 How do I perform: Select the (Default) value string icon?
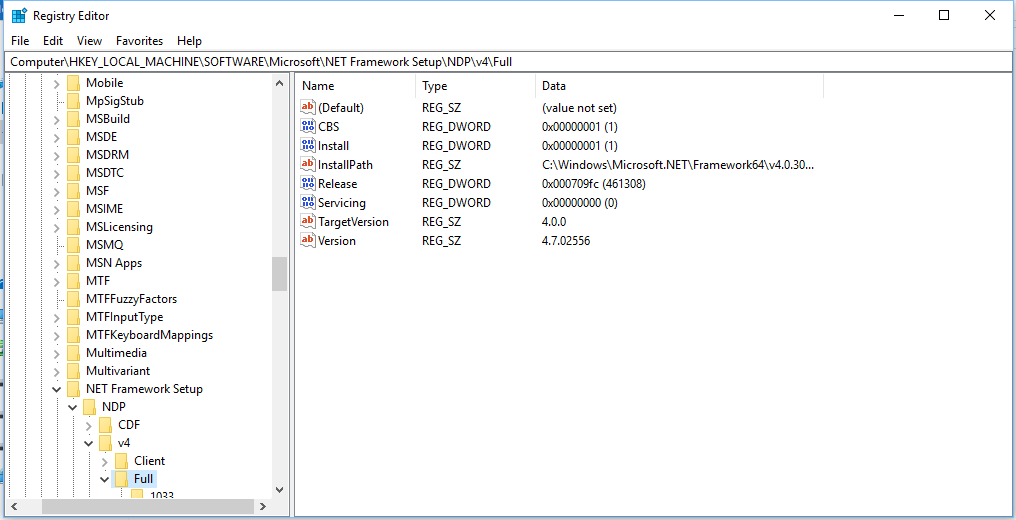click(x=308, y=107)
